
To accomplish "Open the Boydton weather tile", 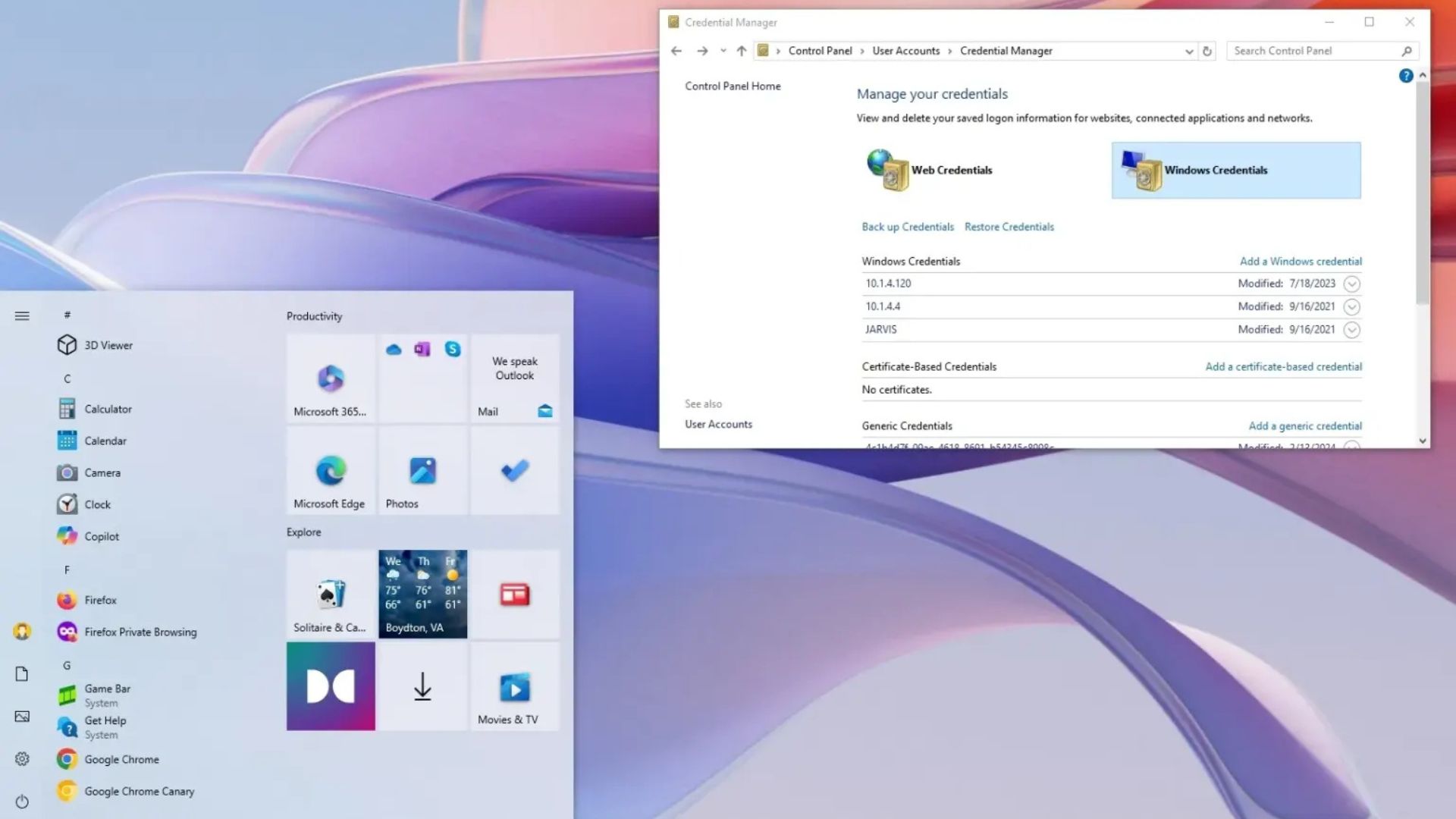I will (x=422, y=595).
